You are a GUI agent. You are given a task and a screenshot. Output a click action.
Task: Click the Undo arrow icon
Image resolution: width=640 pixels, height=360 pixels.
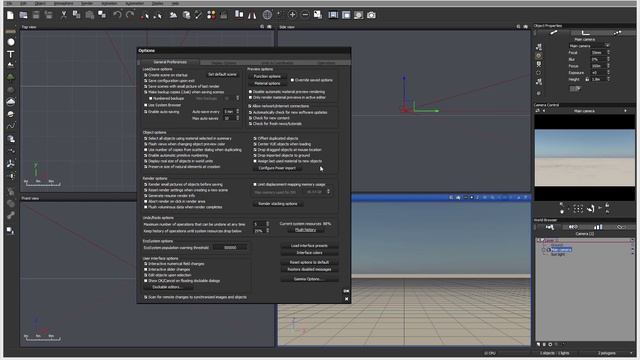click(x=117, y=16)
